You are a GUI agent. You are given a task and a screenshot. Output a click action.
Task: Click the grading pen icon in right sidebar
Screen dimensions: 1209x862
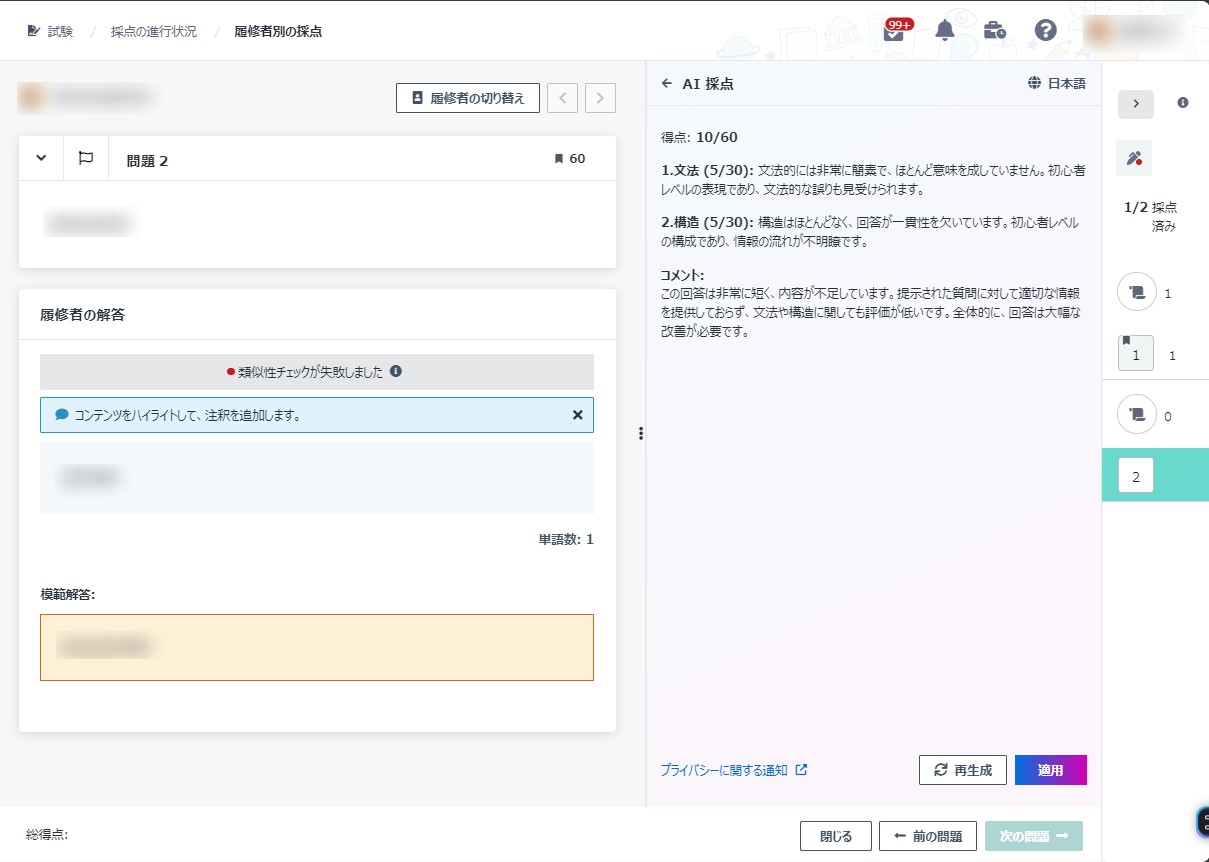[1134, 158]
